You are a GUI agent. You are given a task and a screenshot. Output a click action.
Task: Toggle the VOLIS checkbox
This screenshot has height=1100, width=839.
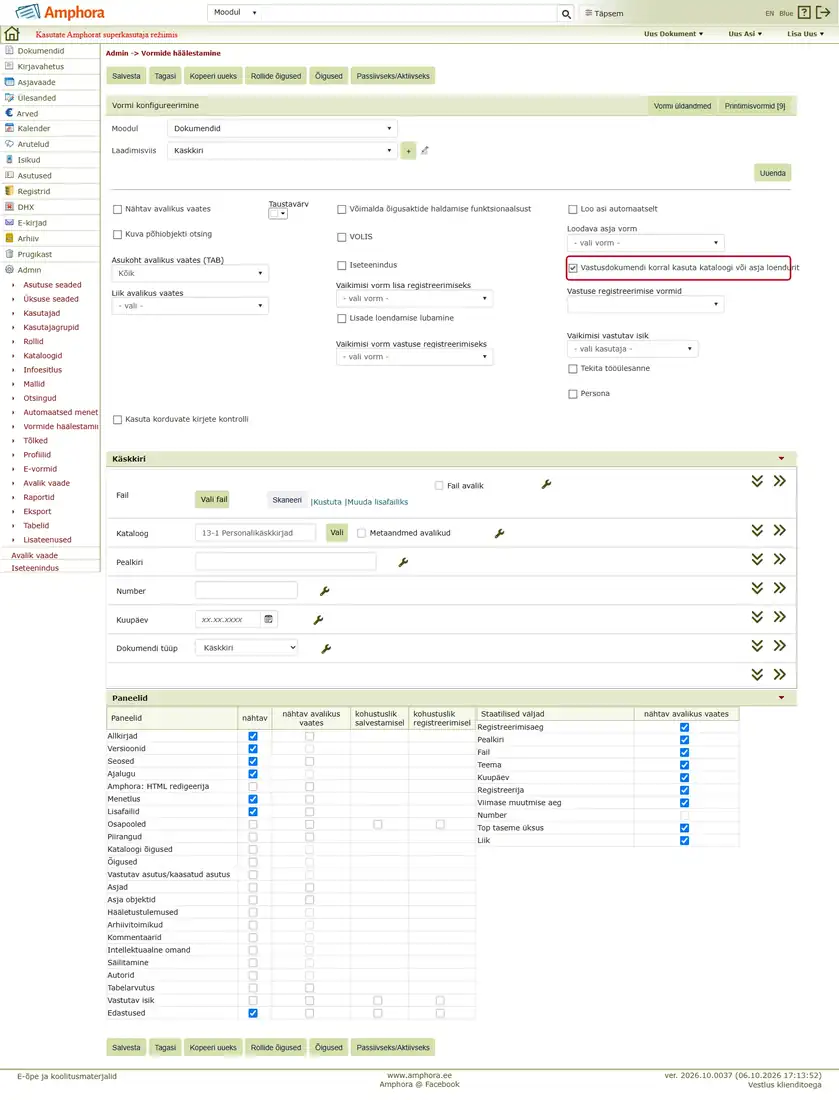[342, 237]
